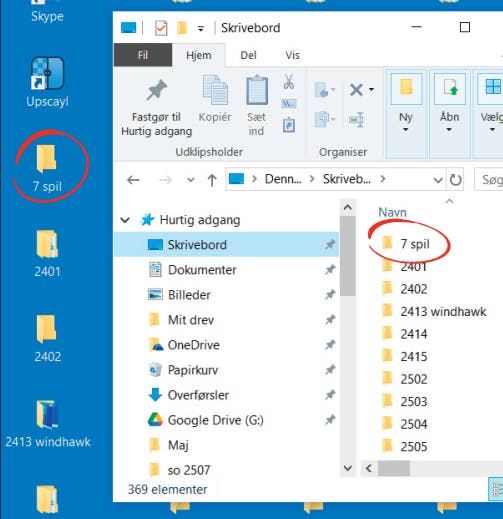
Task: Collapse the Hurtig adgang tree section
Action: click(125, 220)
